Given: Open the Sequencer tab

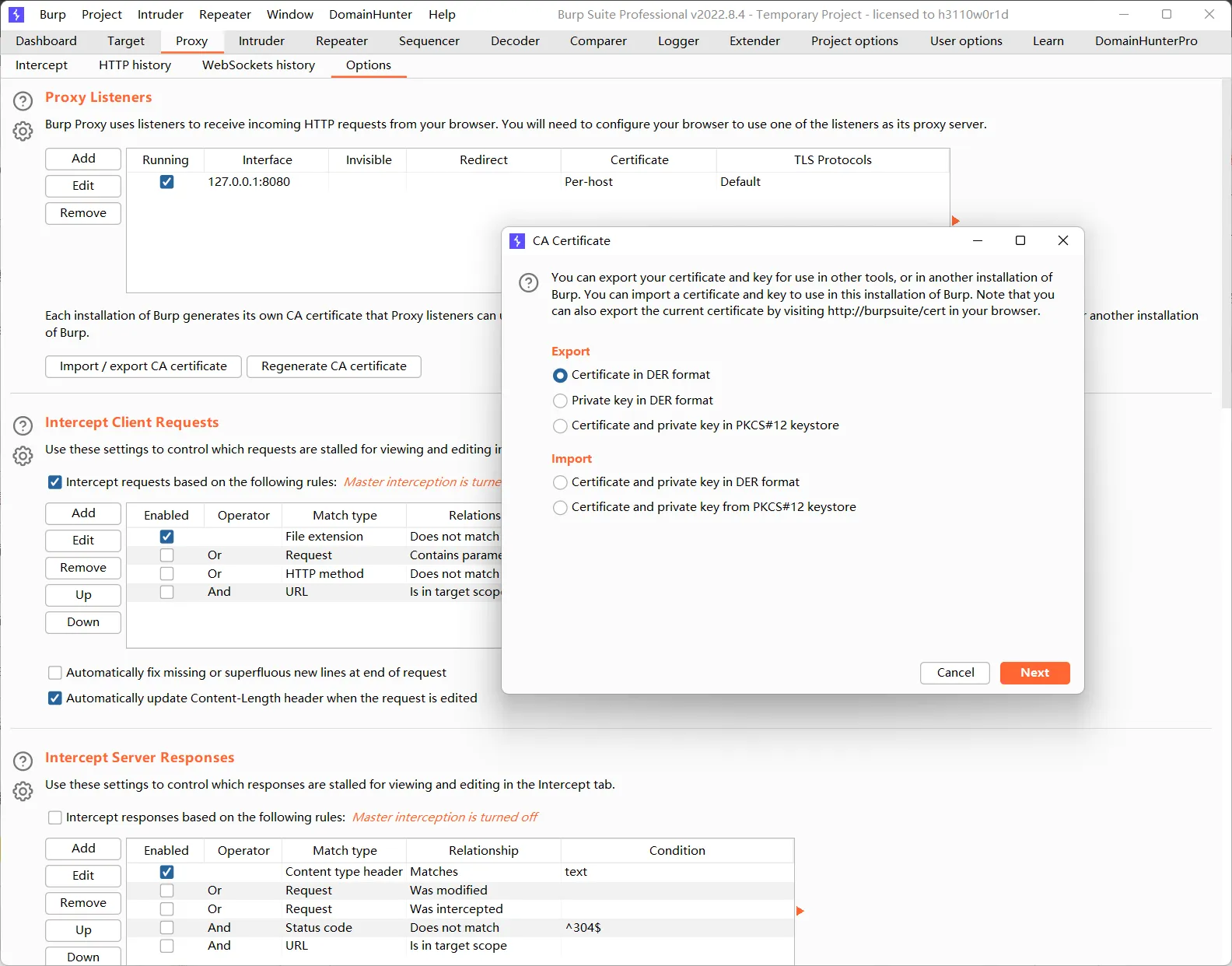Looking at the screenshot, I should [429, 41].
